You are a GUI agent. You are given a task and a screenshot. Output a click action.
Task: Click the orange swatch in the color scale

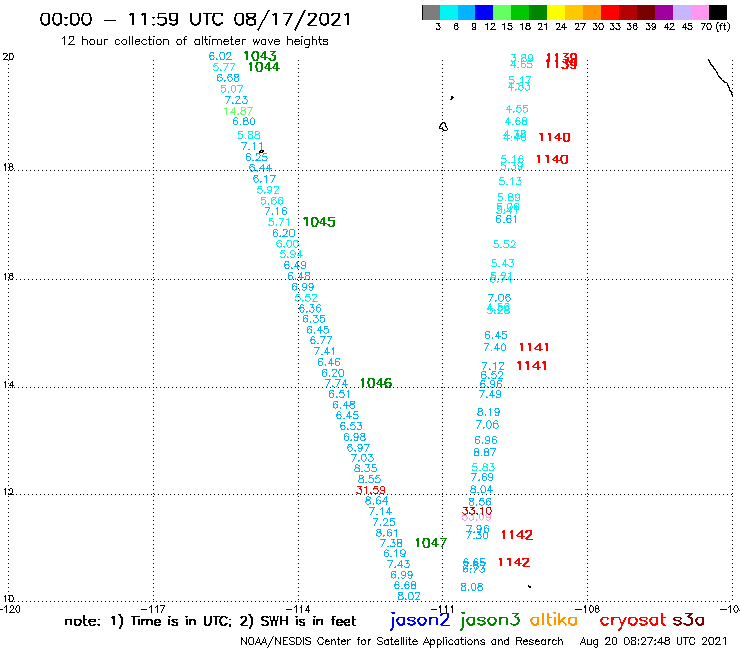pos(592,12)
